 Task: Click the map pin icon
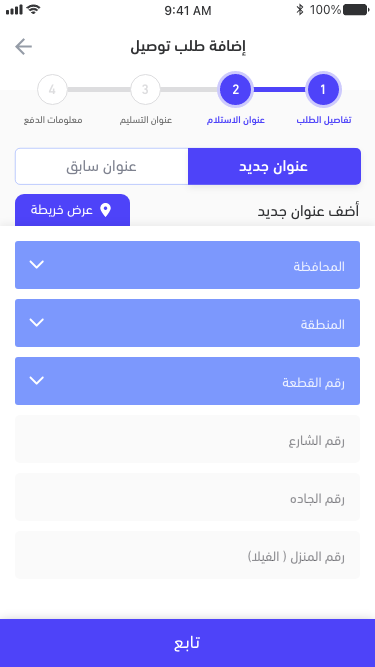tap(105, 210)
